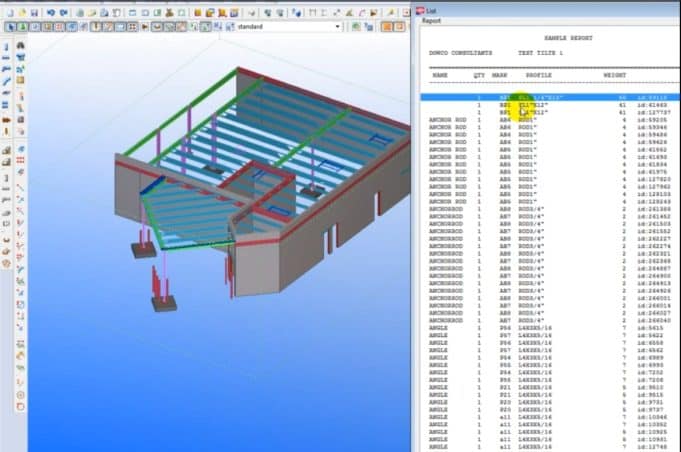Click the brown figure icon in top toolbar
Viewport: 681px width, 452px height.
click(x=170, y=13)
